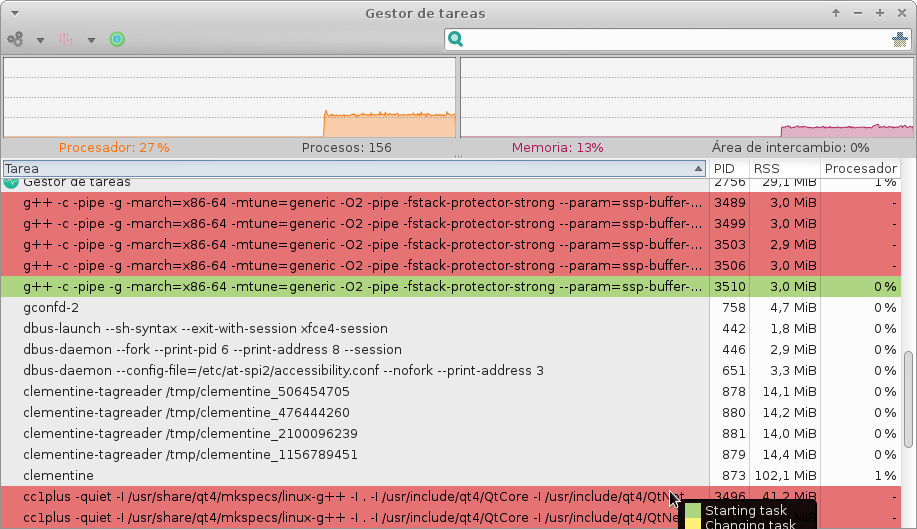The height and width of the screenshot is (529, 917).
Task: Expand the dropdown arrow next to the gear icon
Action: point(40,40)
